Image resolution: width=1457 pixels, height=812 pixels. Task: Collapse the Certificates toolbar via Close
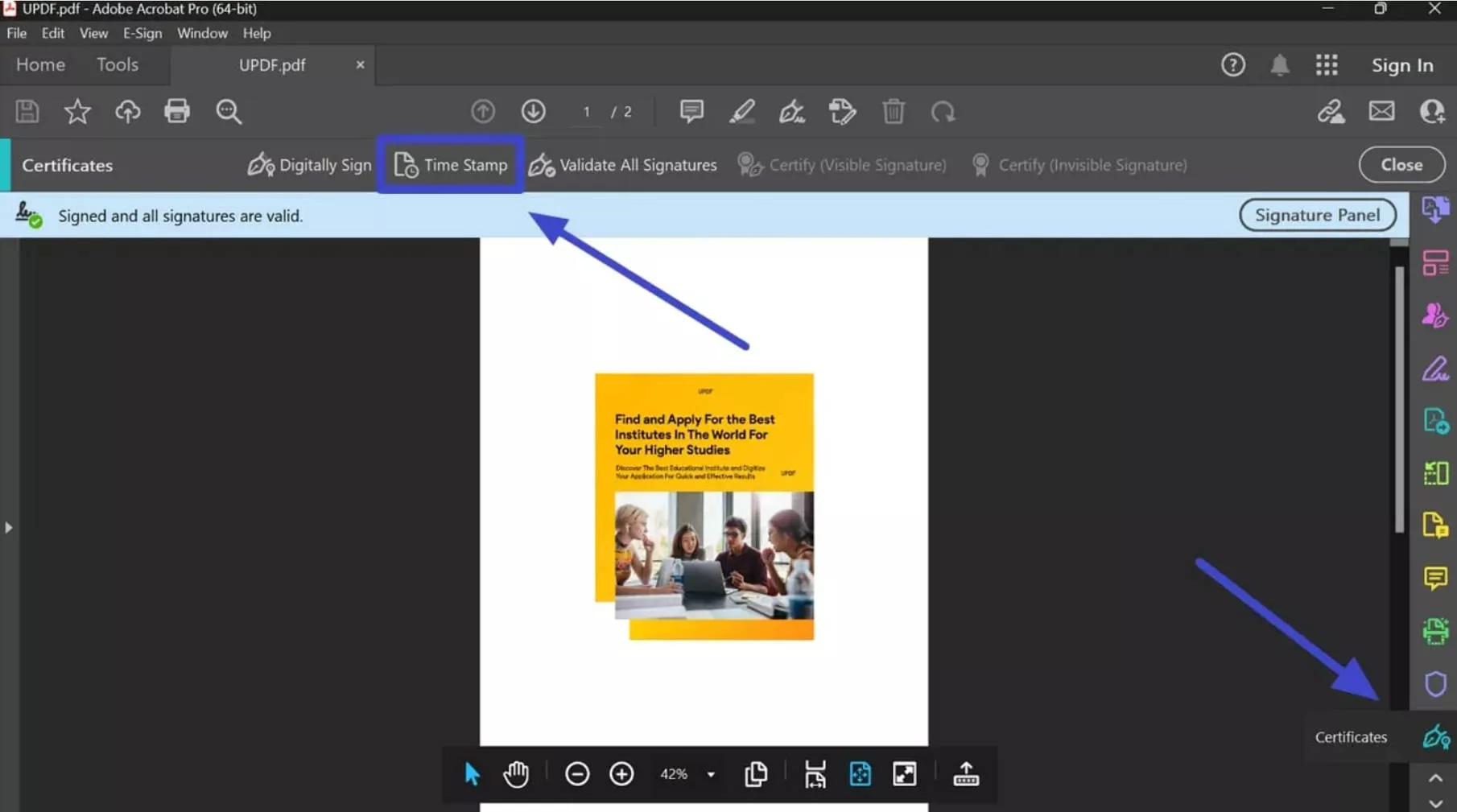point(1401,164)
